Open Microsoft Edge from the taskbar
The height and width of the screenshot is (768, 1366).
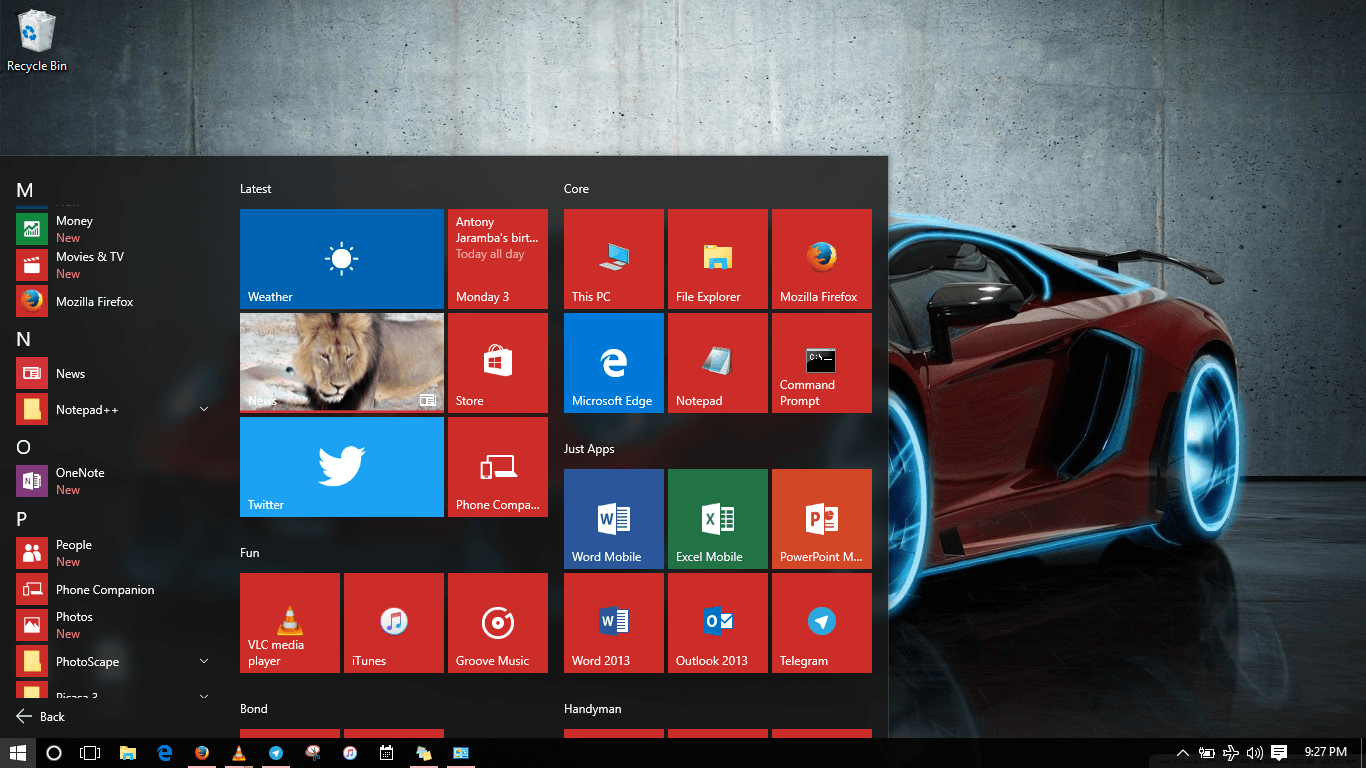pyautogui.click(x=165, y=753)
